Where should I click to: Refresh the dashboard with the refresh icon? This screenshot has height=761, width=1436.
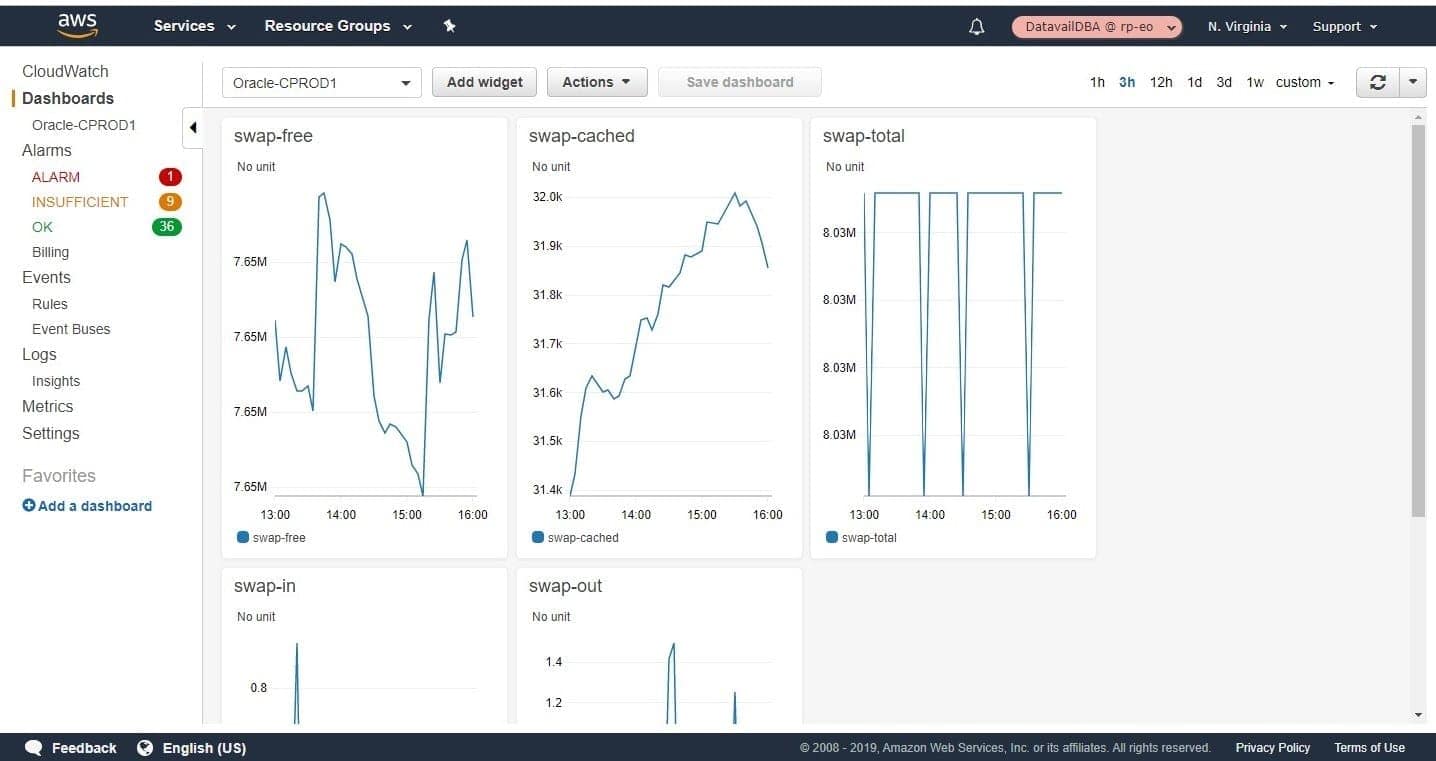1377,82
